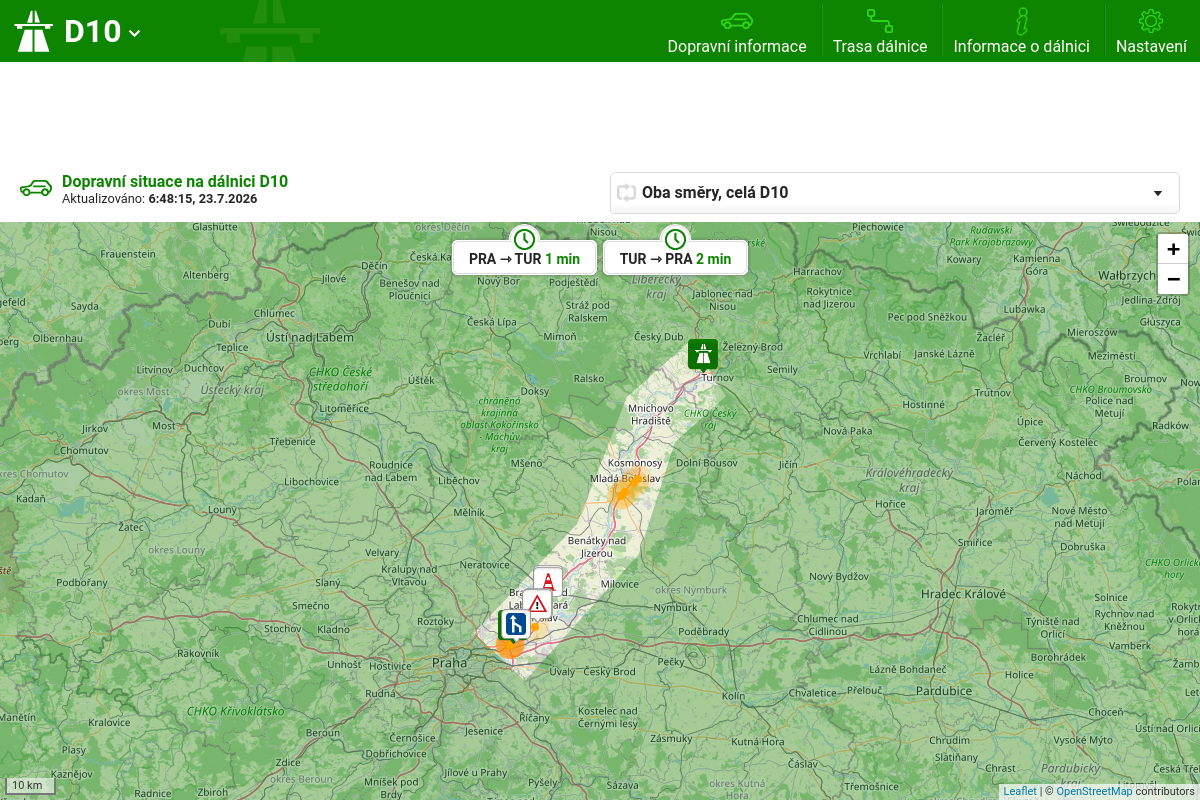
Task: Open the Informace o dálnici tab
Action: pos(1021,31)
